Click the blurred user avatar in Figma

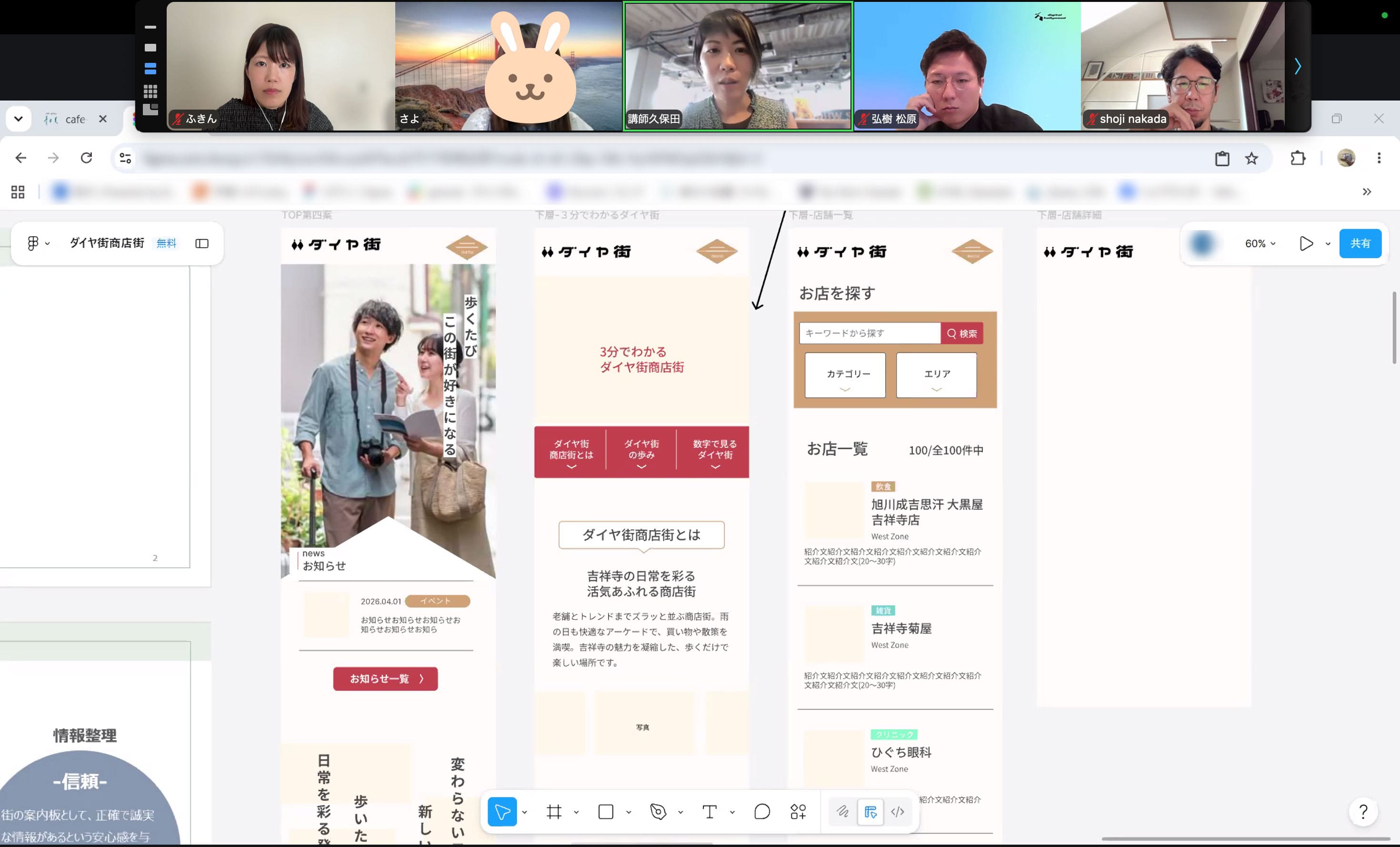coord(1202,243)
